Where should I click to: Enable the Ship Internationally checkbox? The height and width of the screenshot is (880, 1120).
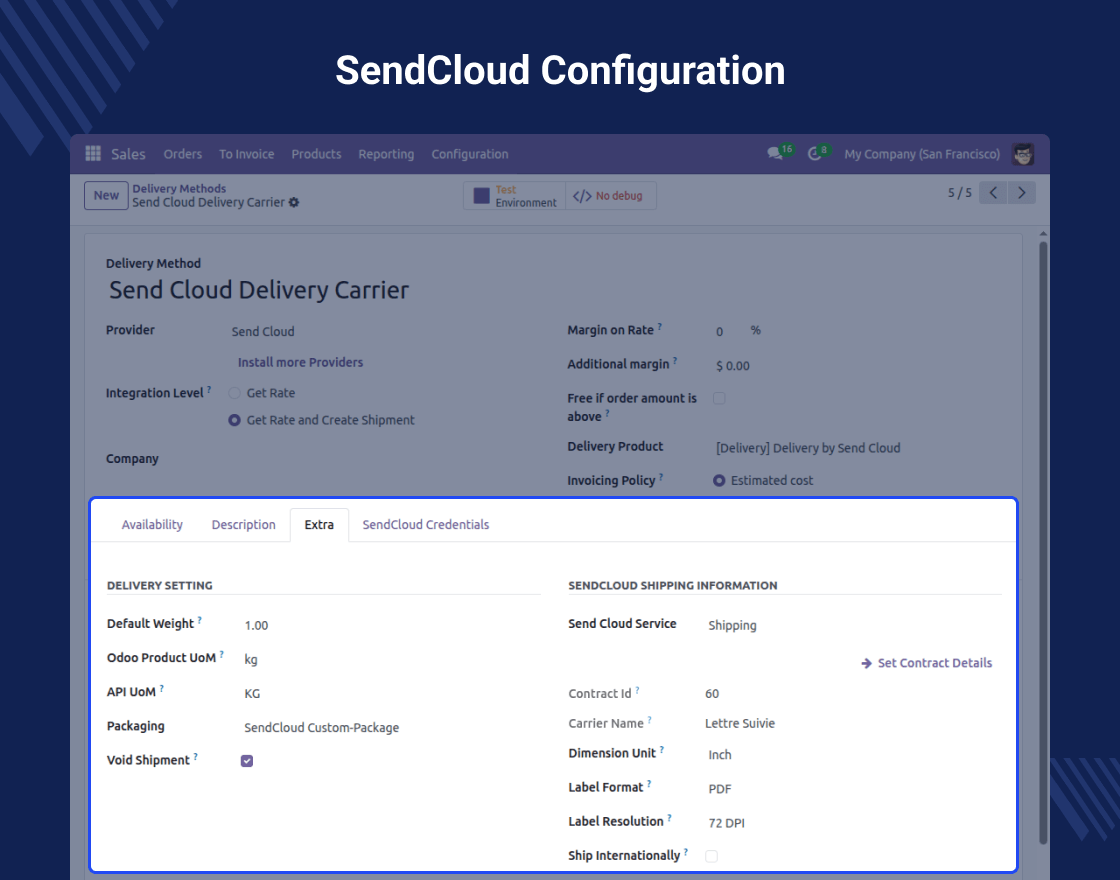[712, 856]
